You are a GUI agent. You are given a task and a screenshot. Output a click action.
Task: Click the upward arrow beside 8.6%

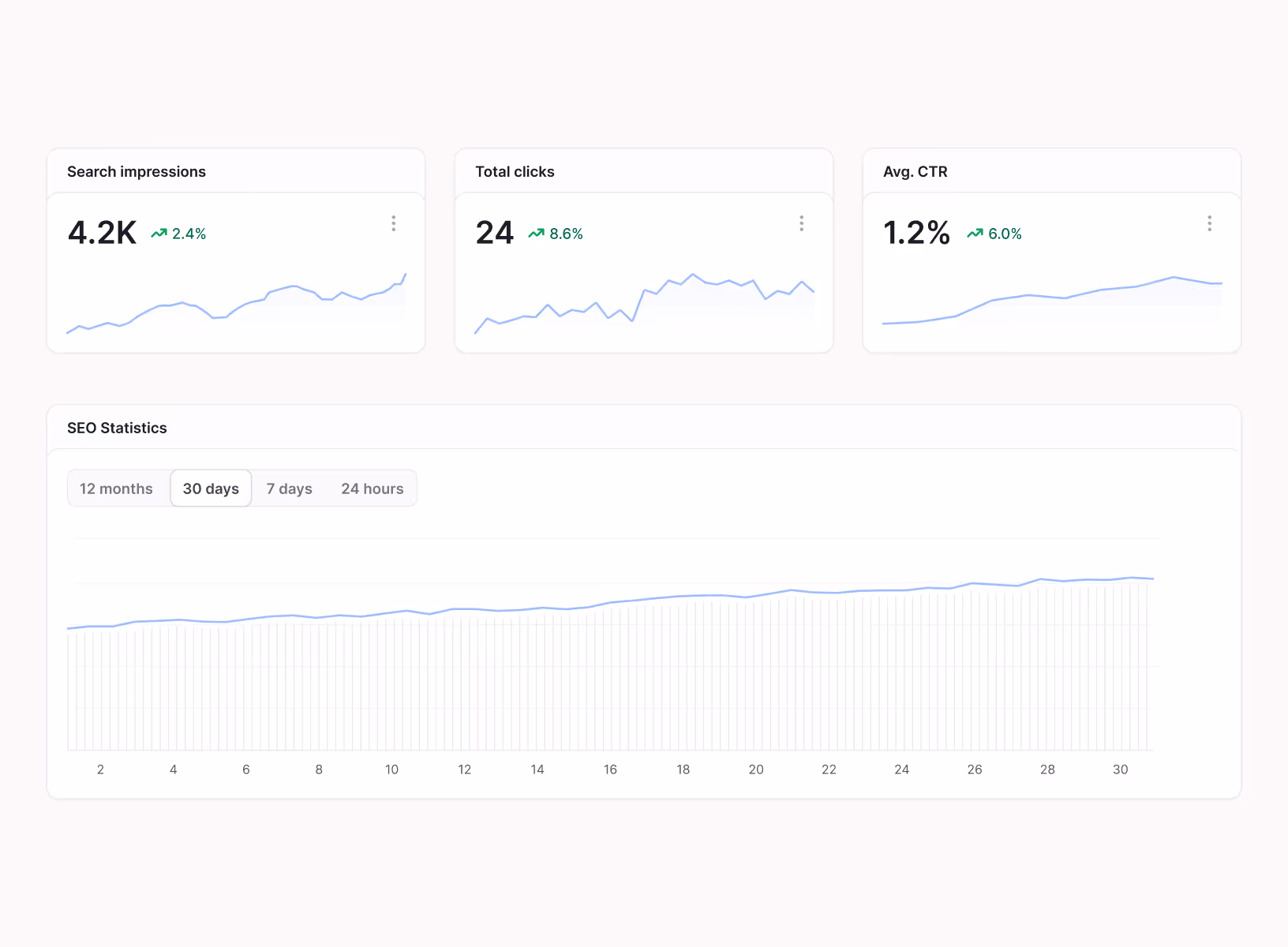point(537,233)
